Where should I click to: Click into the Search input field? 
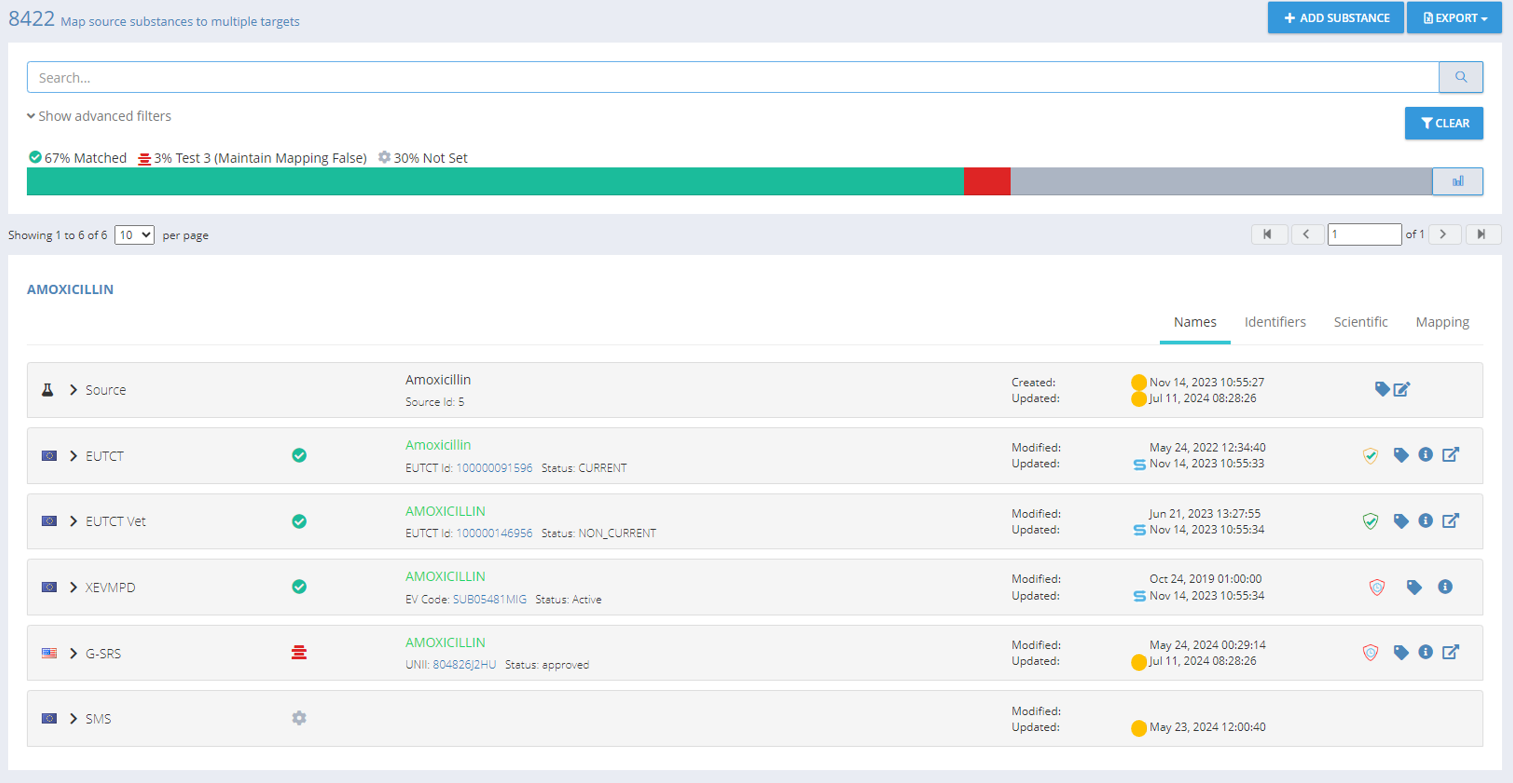[732, 77]
